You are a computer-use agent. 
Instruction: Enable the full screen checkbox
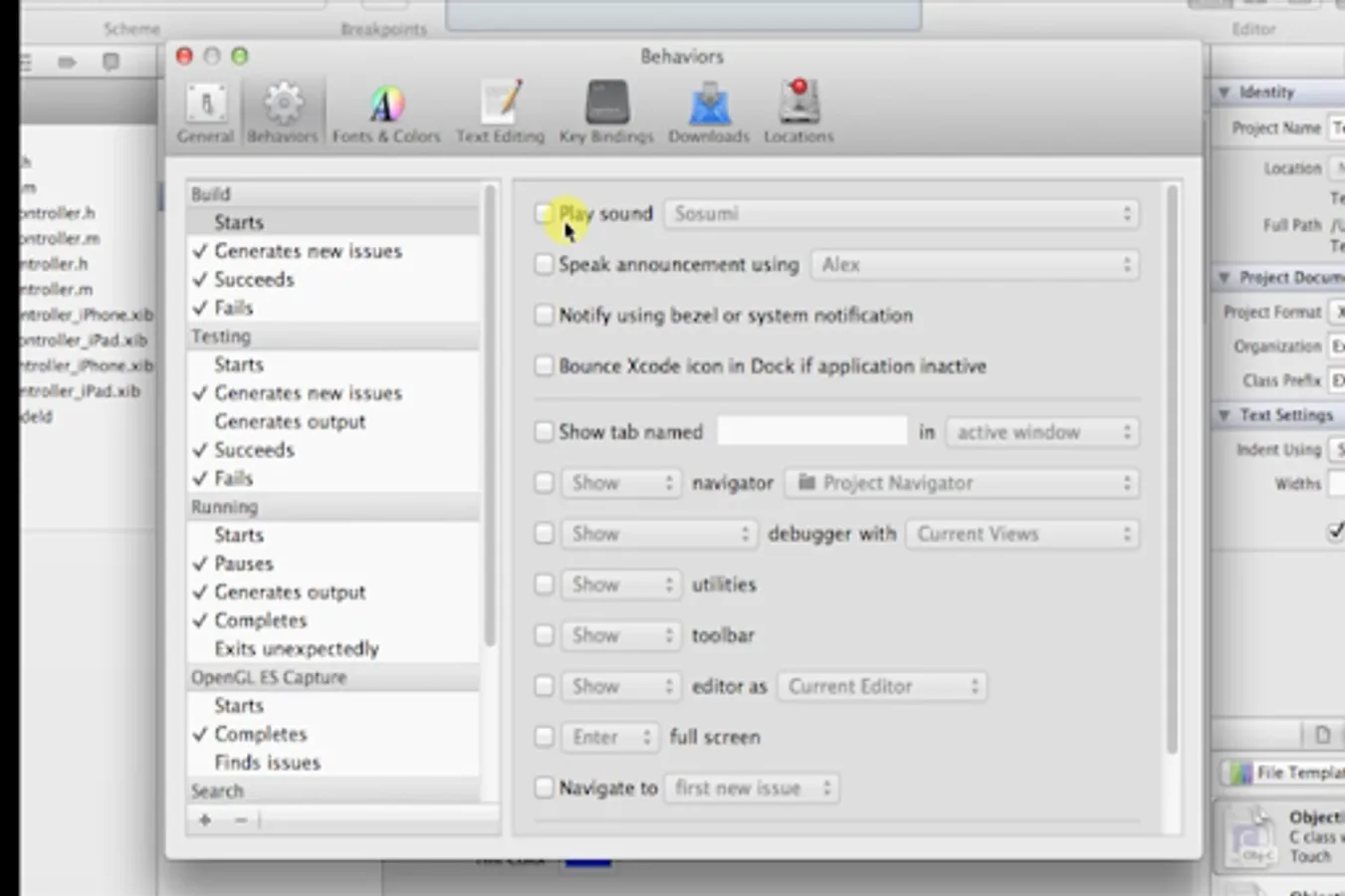(x=544, y=737)
